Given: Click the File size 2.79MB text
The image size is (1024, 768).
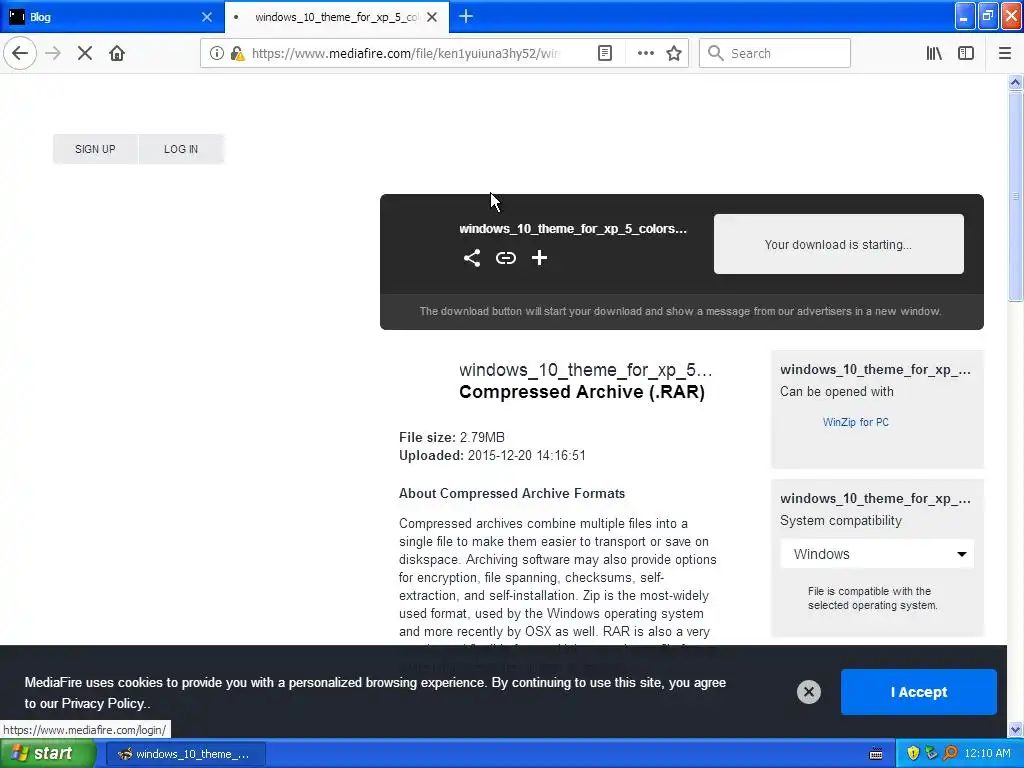Looking at the screenshot, I should pyautogui.click(x=452, y=437).
